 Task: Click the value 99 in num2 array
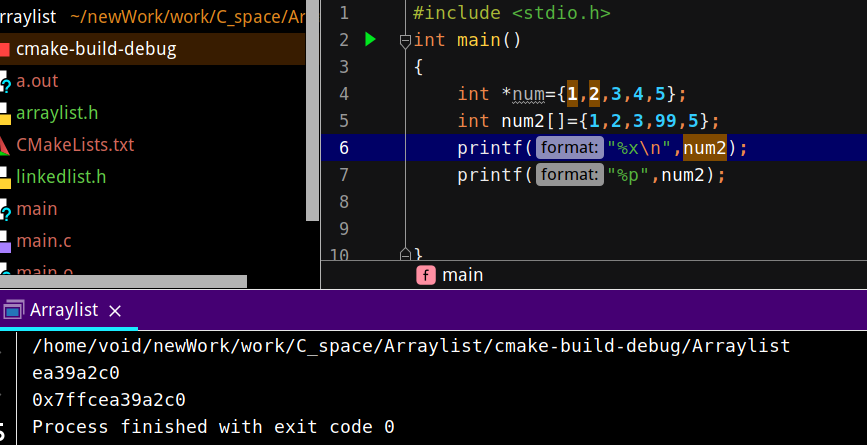[665, 121]
